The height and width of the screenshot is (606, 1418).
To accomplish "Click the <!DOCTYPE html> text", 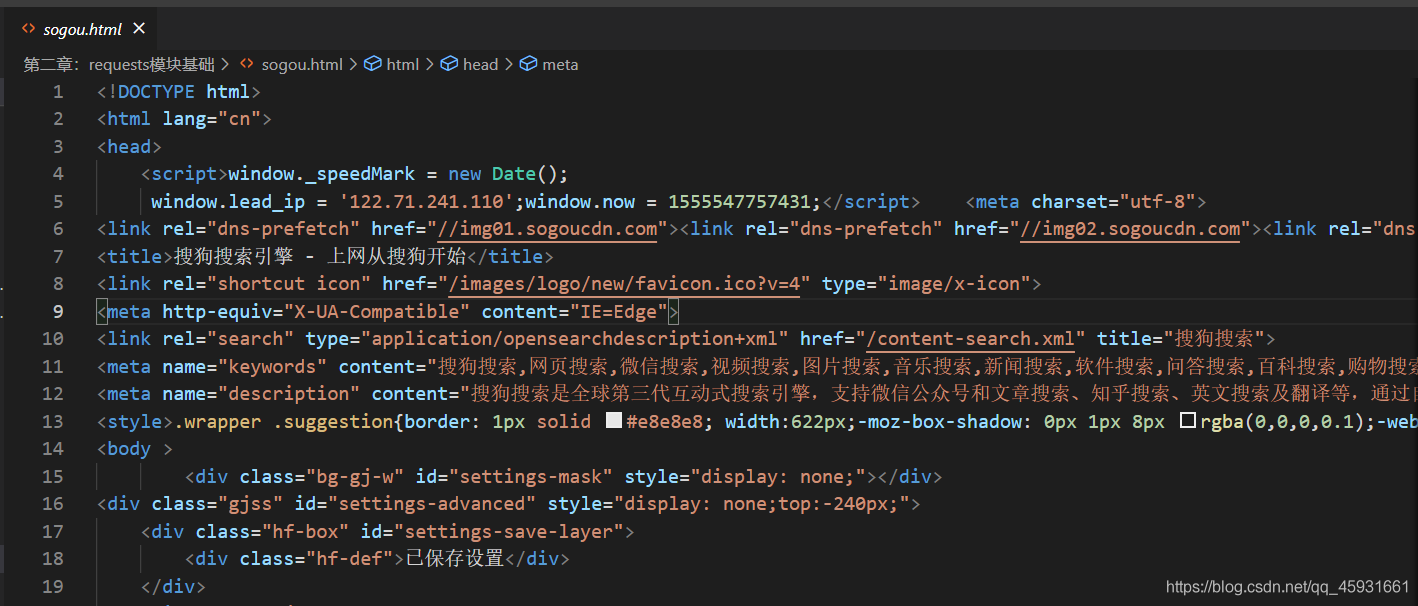I will [179, 92].
